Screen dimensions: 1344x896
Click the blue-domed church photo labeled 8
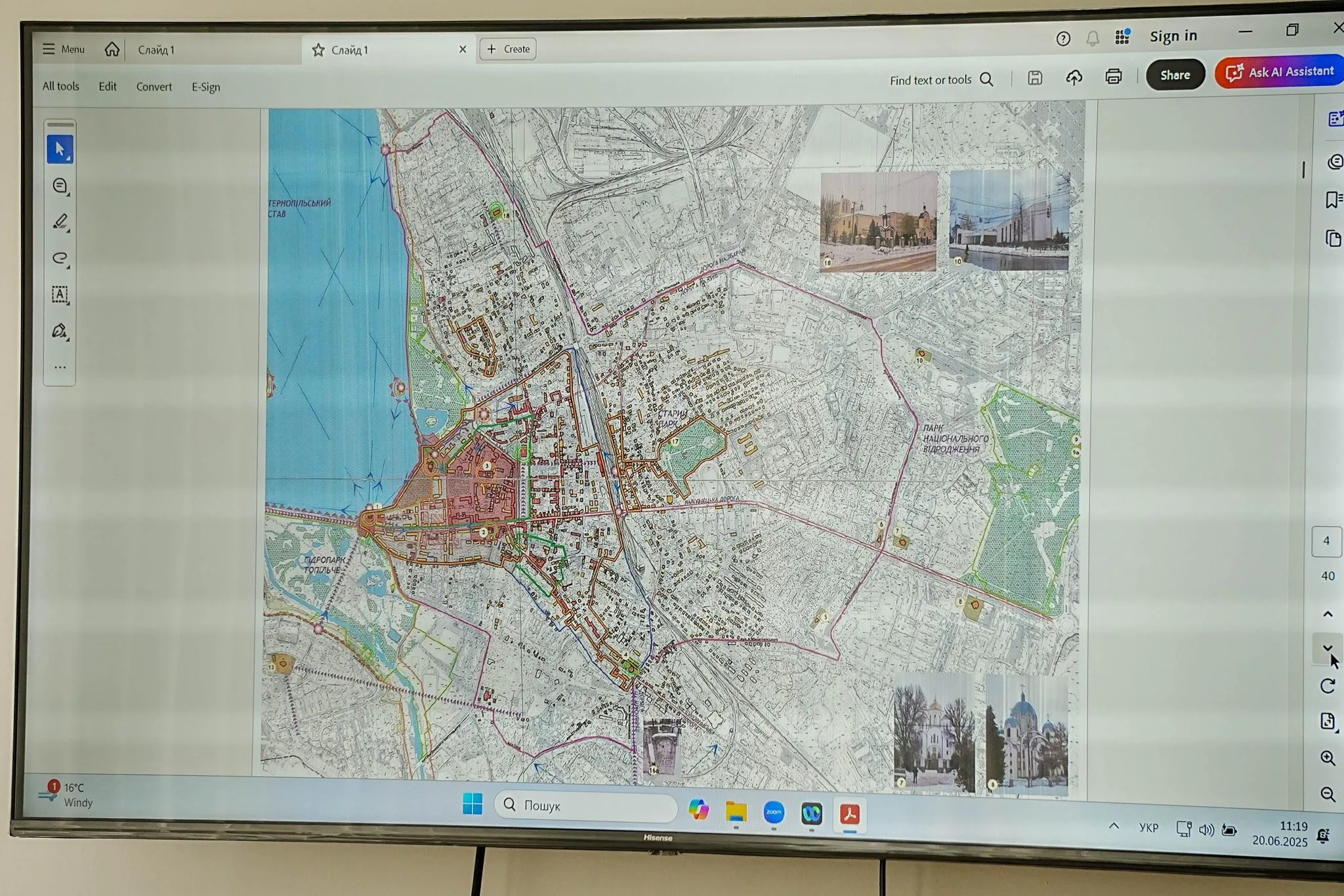1027,734
